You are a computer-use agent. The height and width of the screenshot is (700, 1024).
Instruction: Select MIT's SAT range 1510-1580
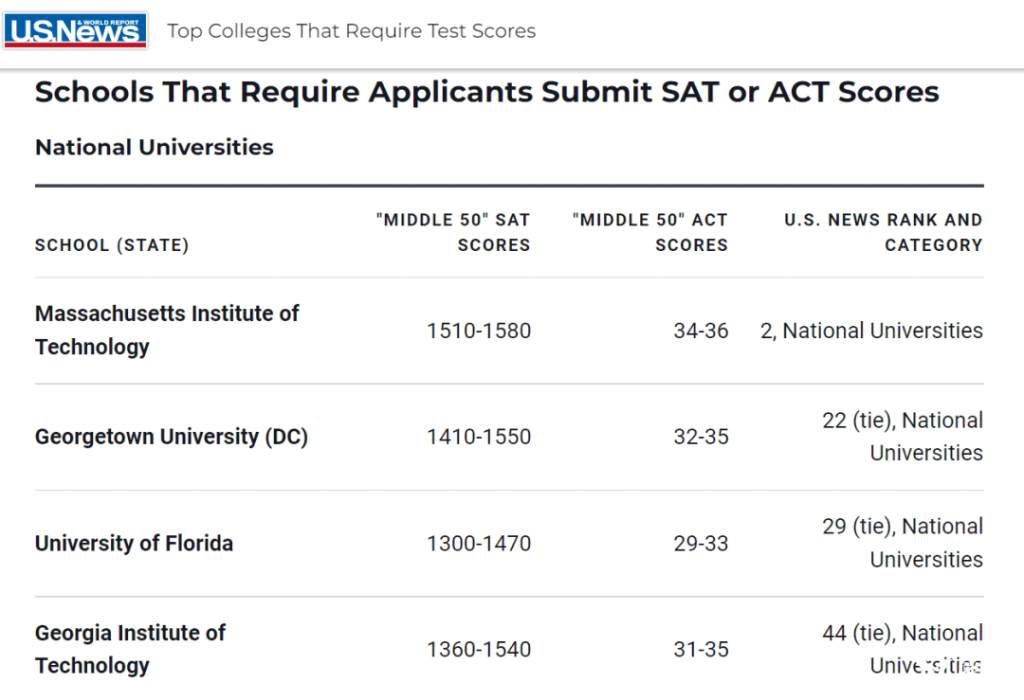pos(479,330)
